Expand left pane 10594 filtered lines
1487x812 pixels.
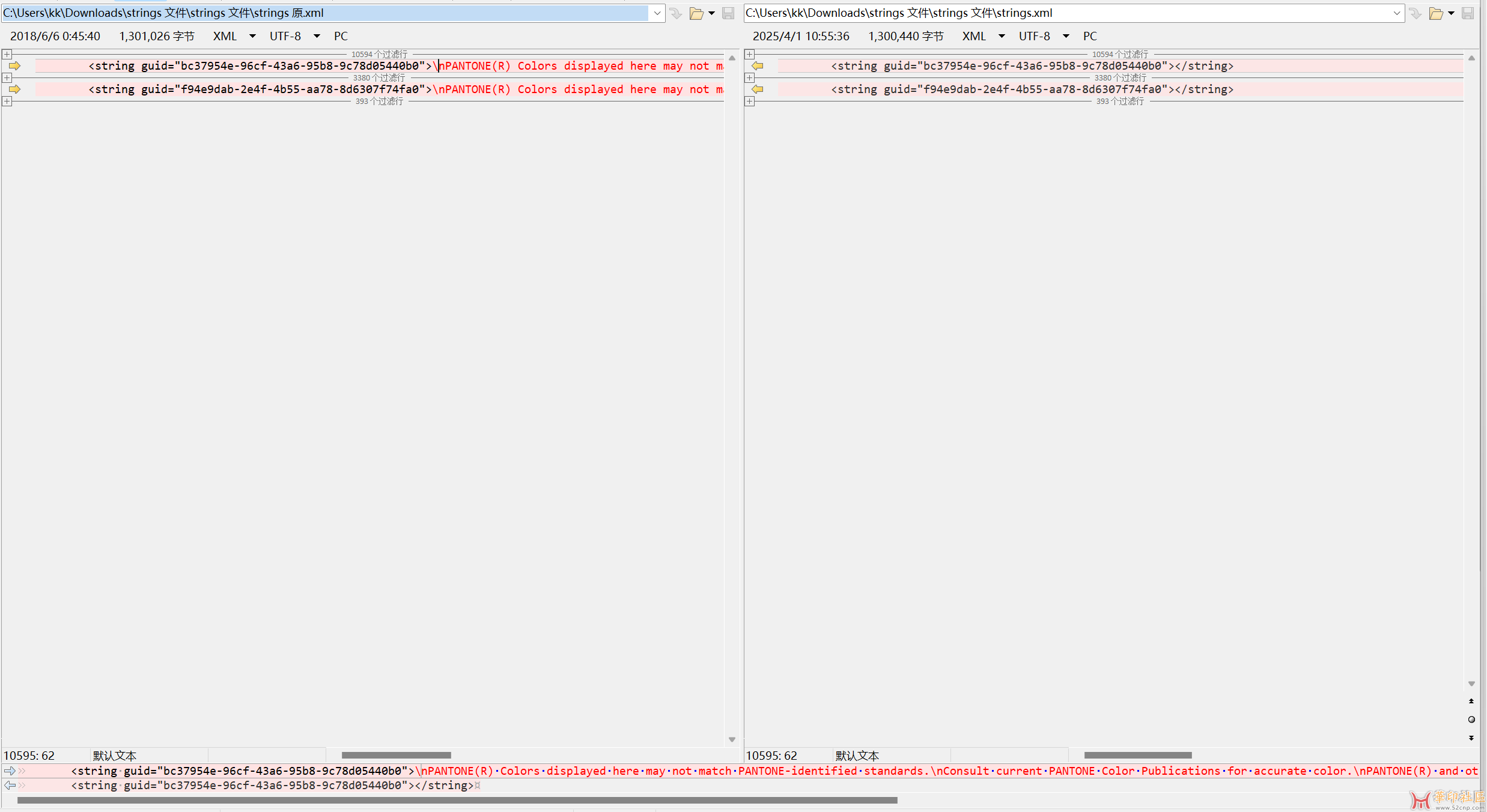[7, 55]
